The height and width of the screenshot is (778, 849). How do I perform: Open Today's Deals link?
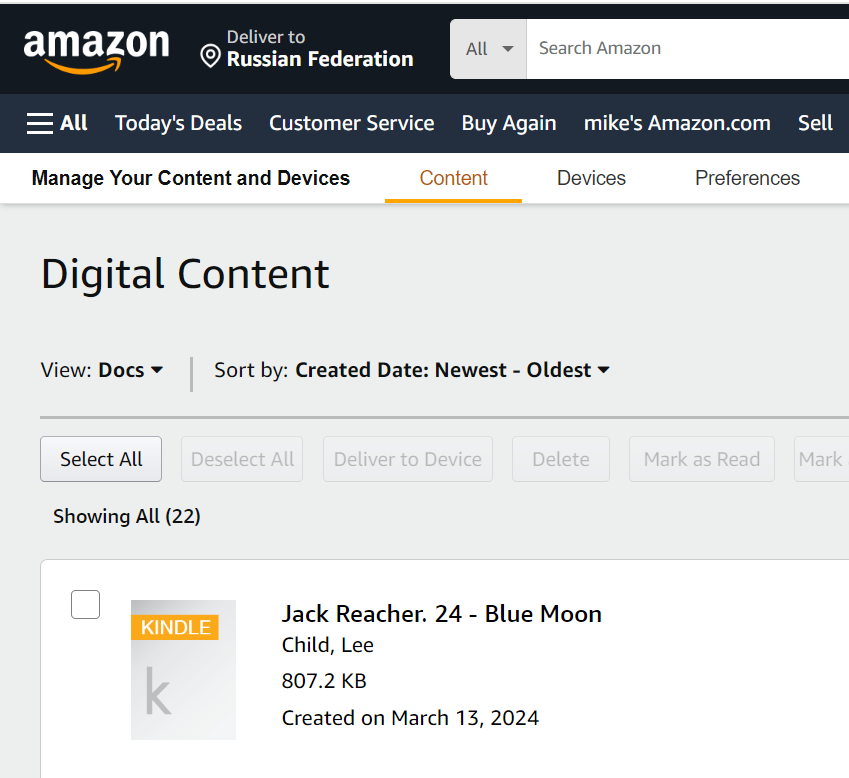click(x=178, y=123)
